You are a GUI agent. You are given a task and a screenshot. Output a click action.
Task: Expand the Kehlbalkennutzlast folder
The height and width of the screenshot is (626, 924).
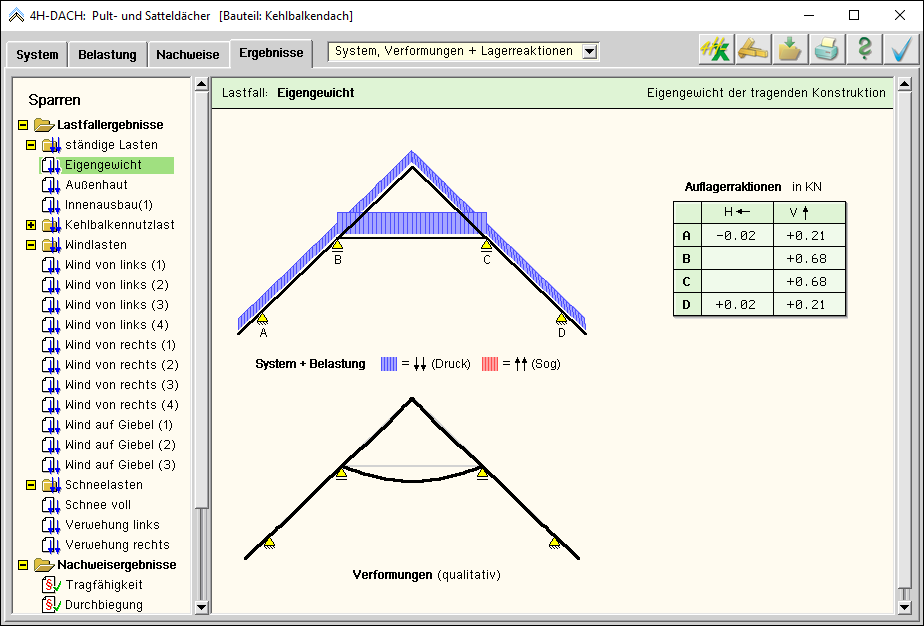coord(31,225)
